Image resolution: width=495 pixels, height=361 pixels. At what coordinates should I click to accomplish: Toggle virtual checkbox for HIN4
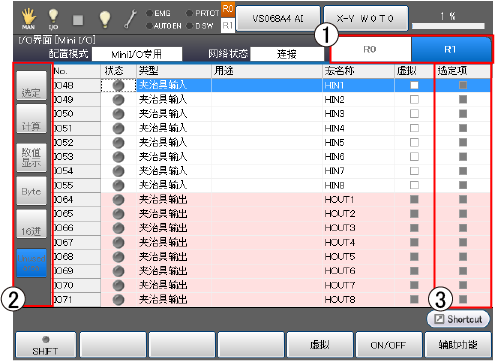coord(414,128)
